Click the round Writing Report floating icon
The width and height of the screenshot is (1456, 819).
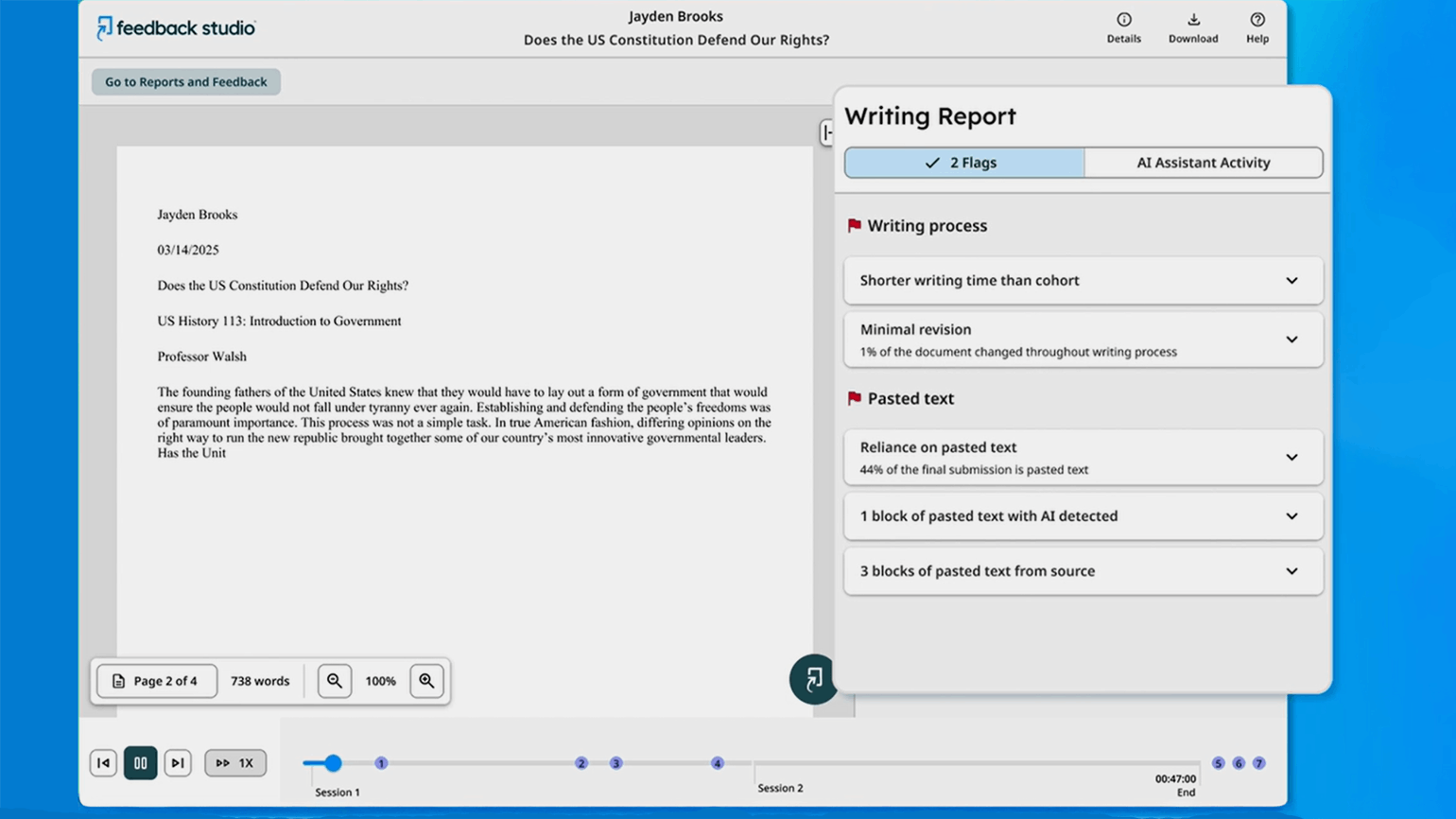coord(813,679)
